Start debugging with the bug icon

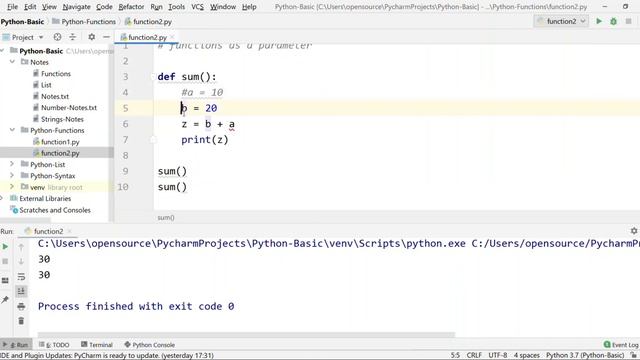tap(613, 21)
